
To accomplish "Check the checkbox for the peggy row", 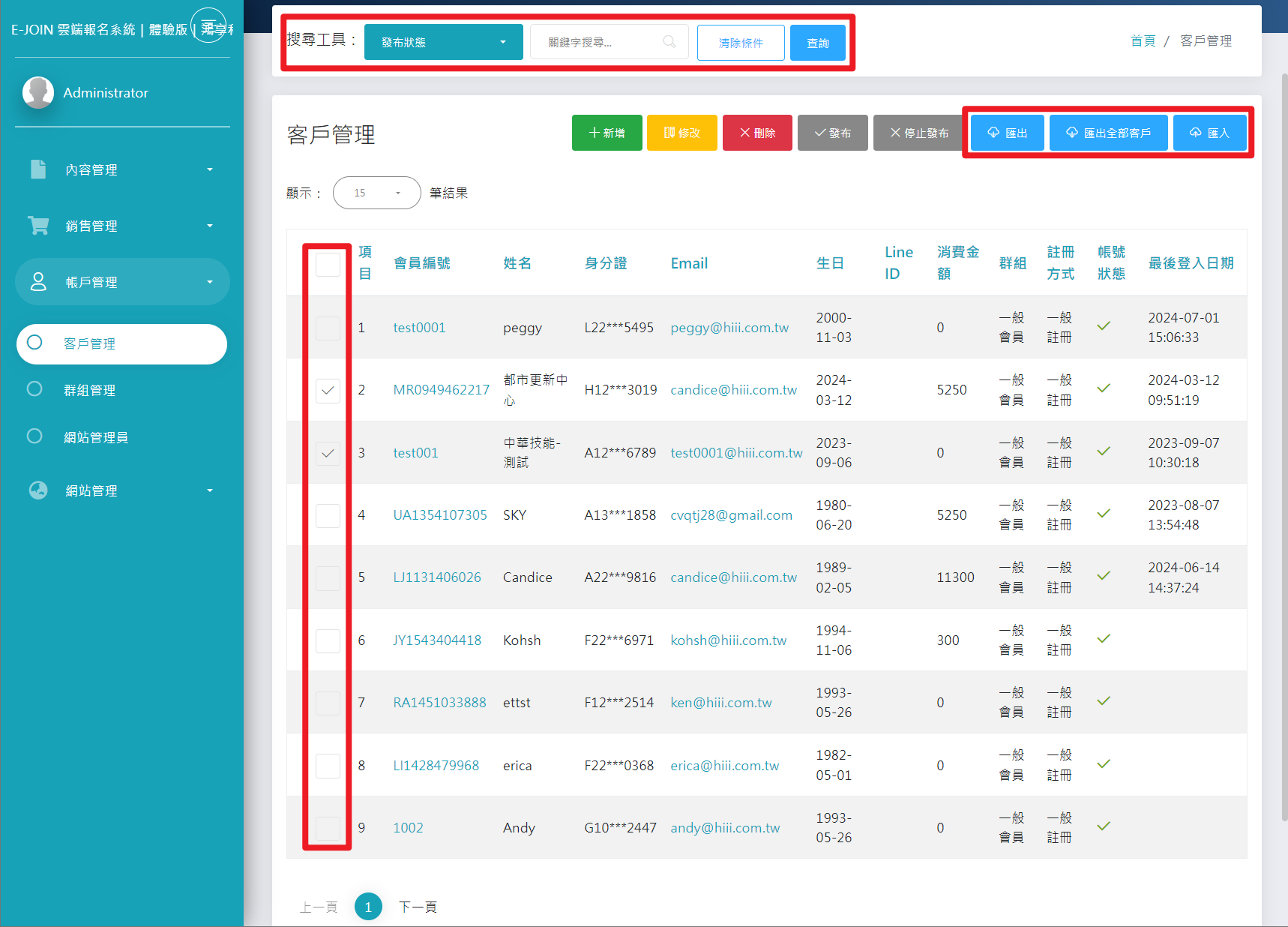I will click(328, 328).
